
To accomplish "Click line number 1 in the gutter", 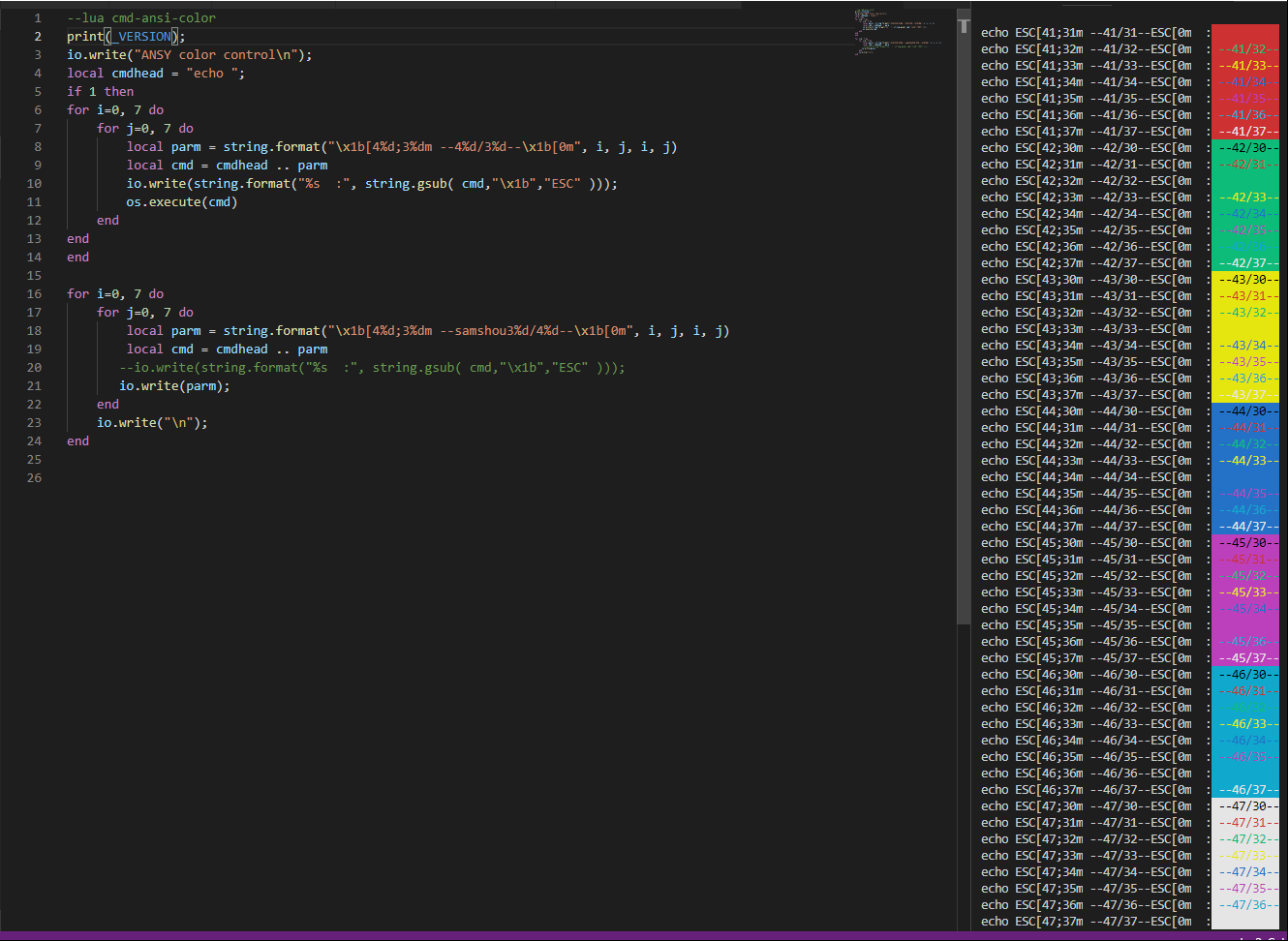I will pos(38,18).
